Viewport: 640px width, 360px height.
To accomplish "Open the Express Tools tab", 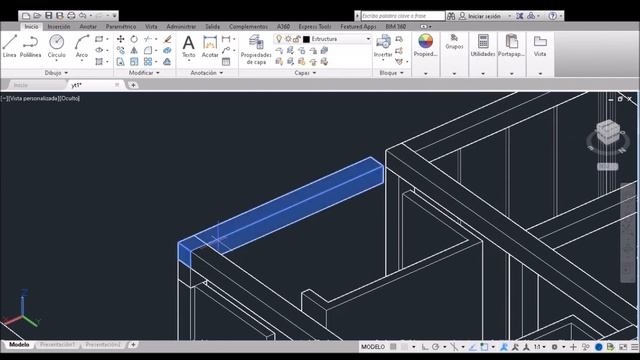I will pyautogui.click(x=315, y=27).
